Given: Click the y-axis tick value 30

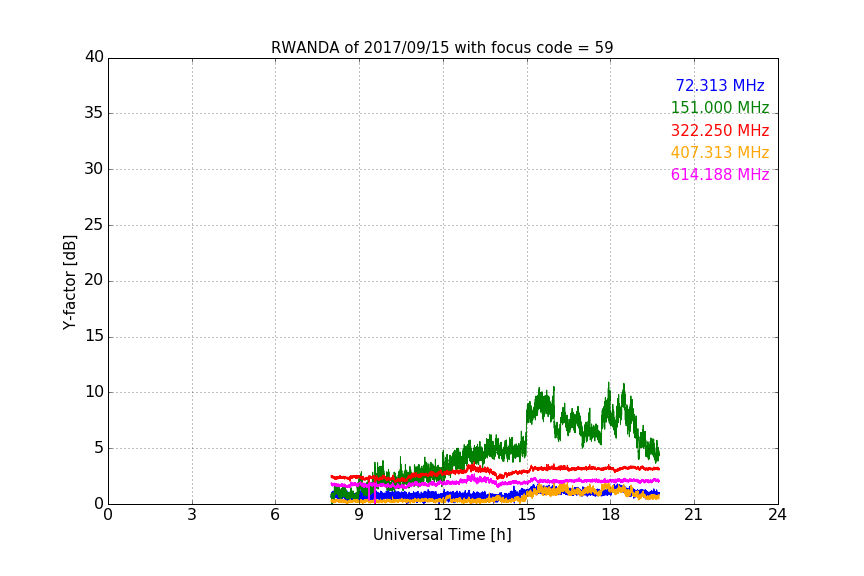Looking at the screenshot, I should click(94, 169).
